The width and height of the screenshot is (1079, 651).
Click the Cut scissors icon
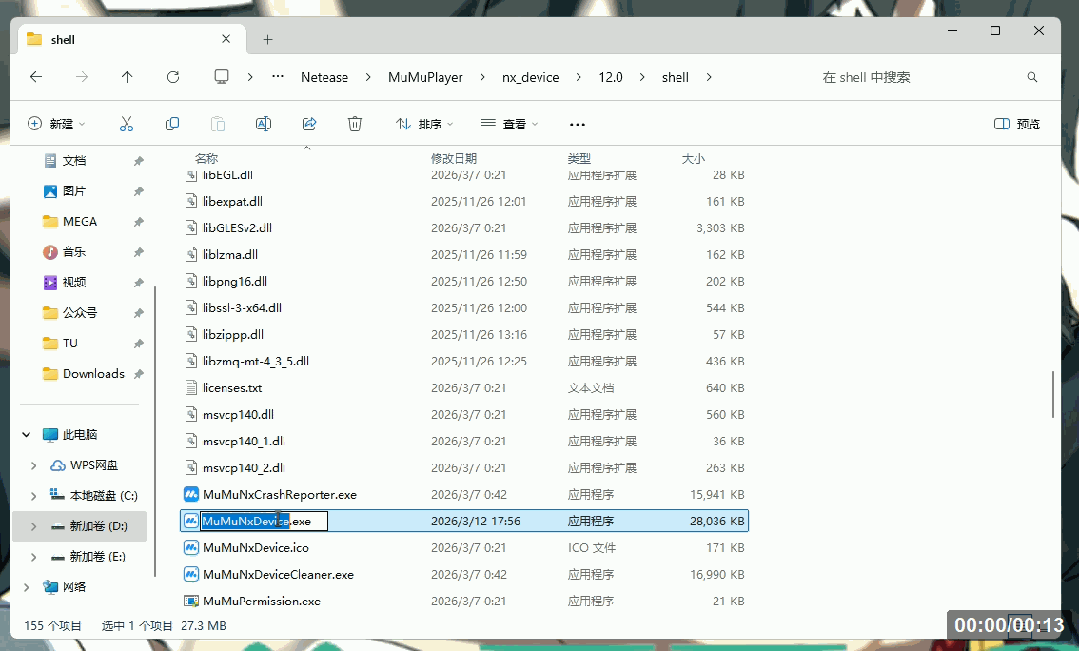click(126, 124)
